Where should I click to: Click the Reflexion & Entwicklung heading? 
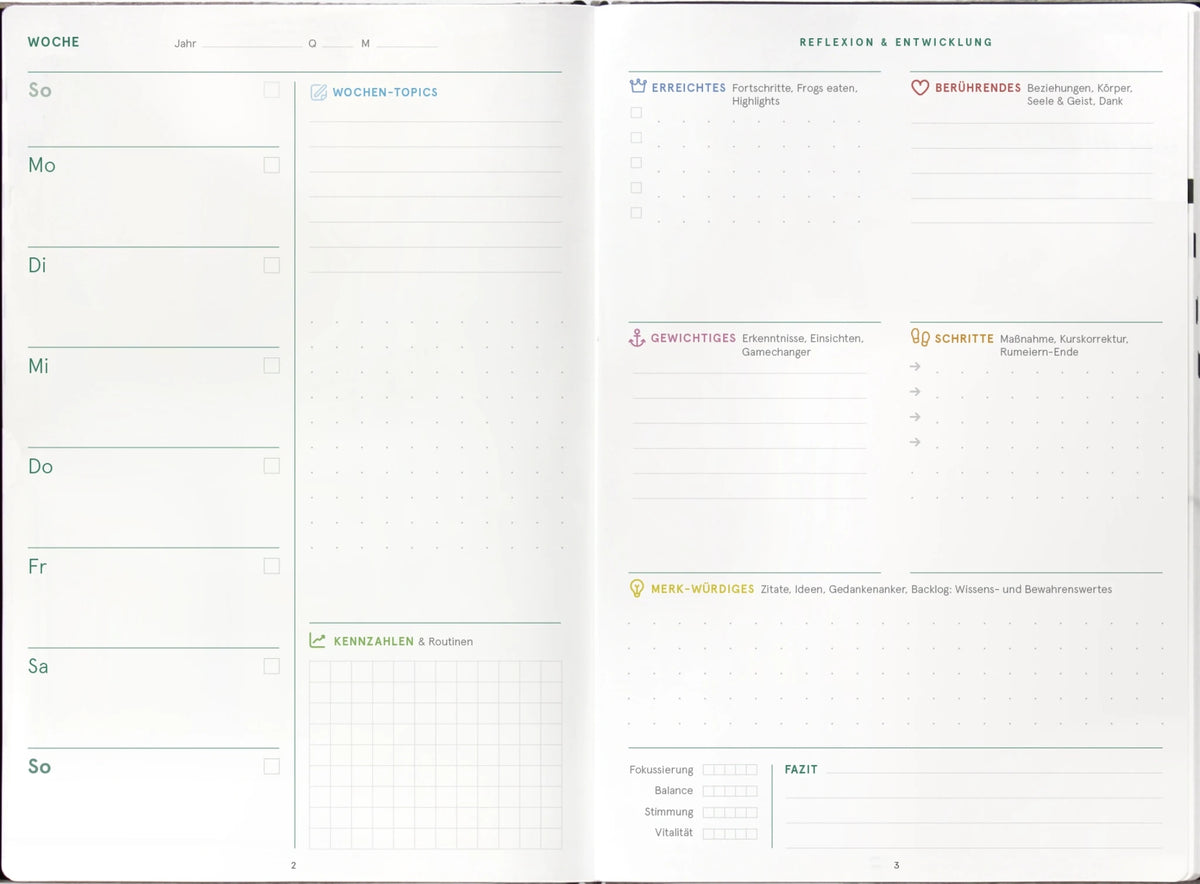[896, 42]
